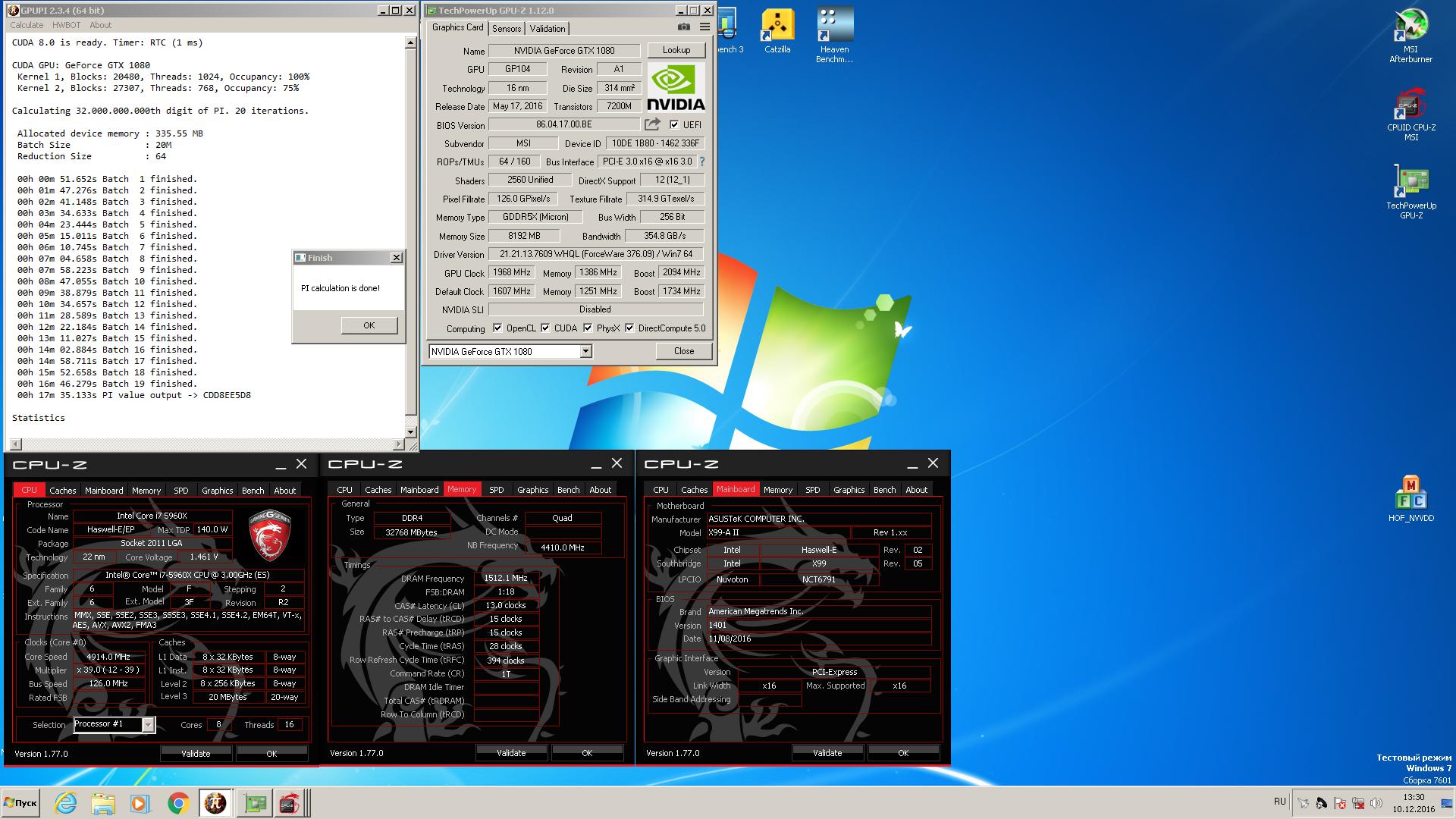The image size is (1456, 819).
Task: Click the GPUPI horizontal scrollbar right arrow
Action: [x=399, y=444]
